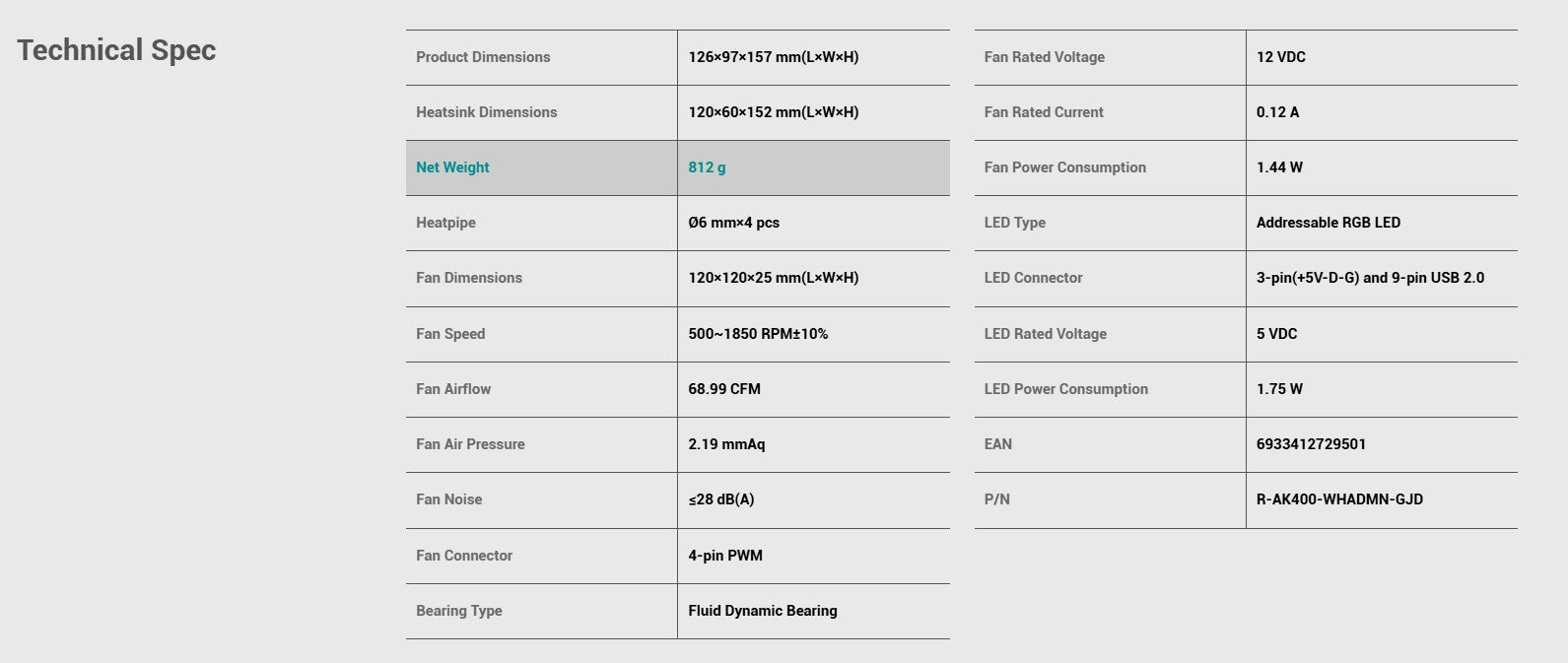
Task: Click the Fluid Dynamic Bearing value
Action: click(763, 611)
